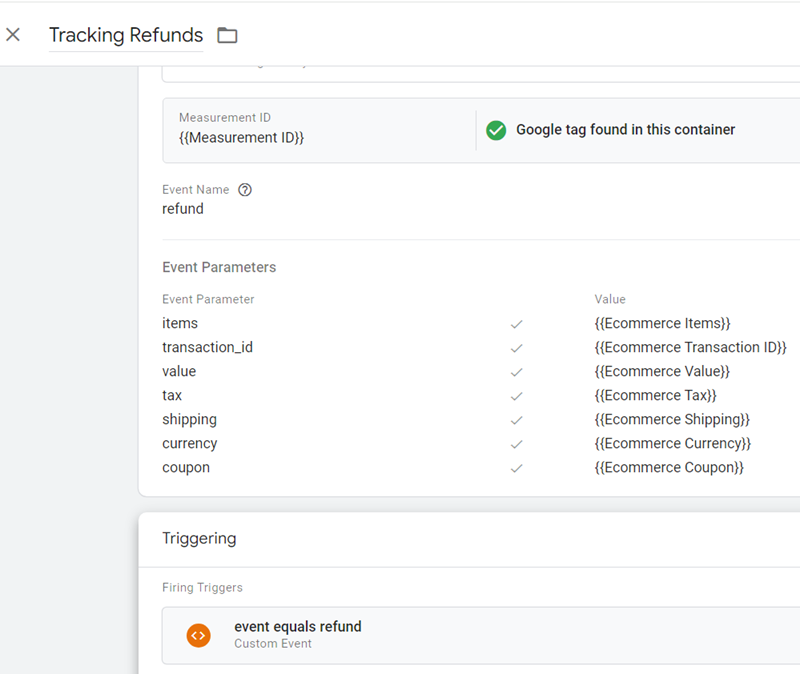Select the Triggering section header
800x674 pixels.
(x=199, y=538)
